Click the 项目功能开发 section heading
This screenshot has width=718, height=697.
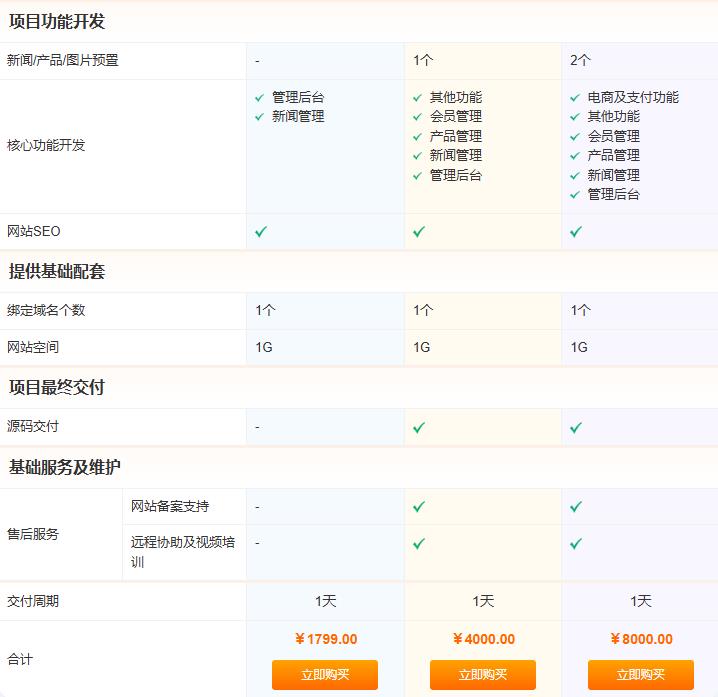(x=57, y=21)
